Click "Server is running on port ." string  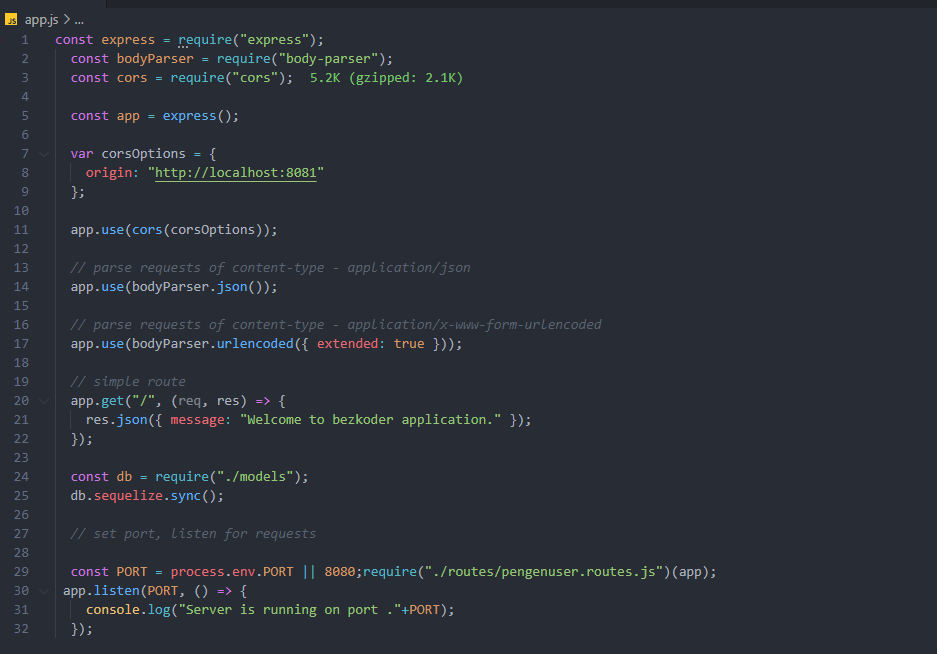(x=289, y=610)
